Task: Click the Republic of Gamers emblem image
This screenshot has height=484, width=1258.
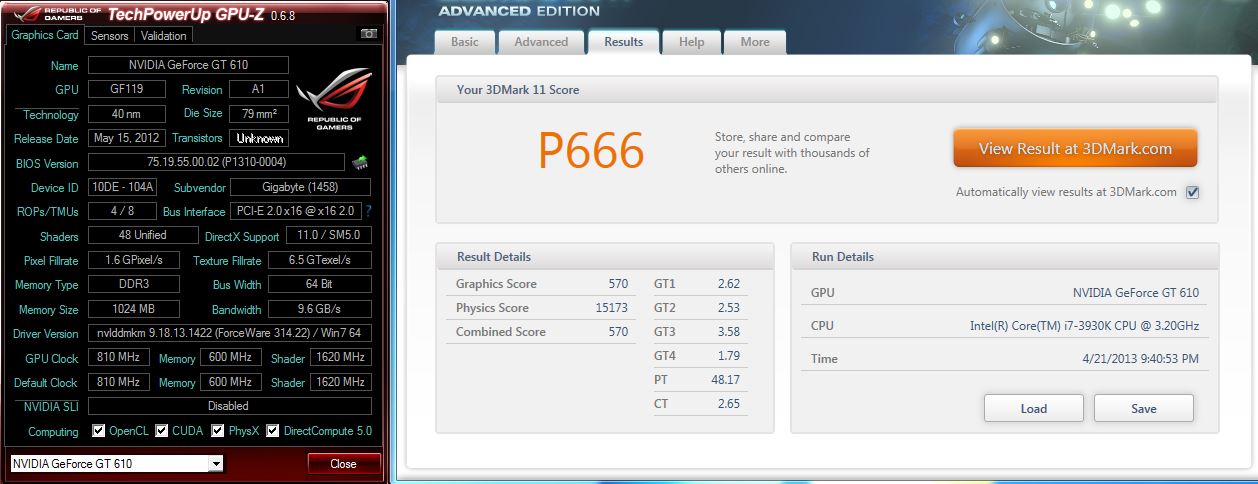Action: (334, 99)
